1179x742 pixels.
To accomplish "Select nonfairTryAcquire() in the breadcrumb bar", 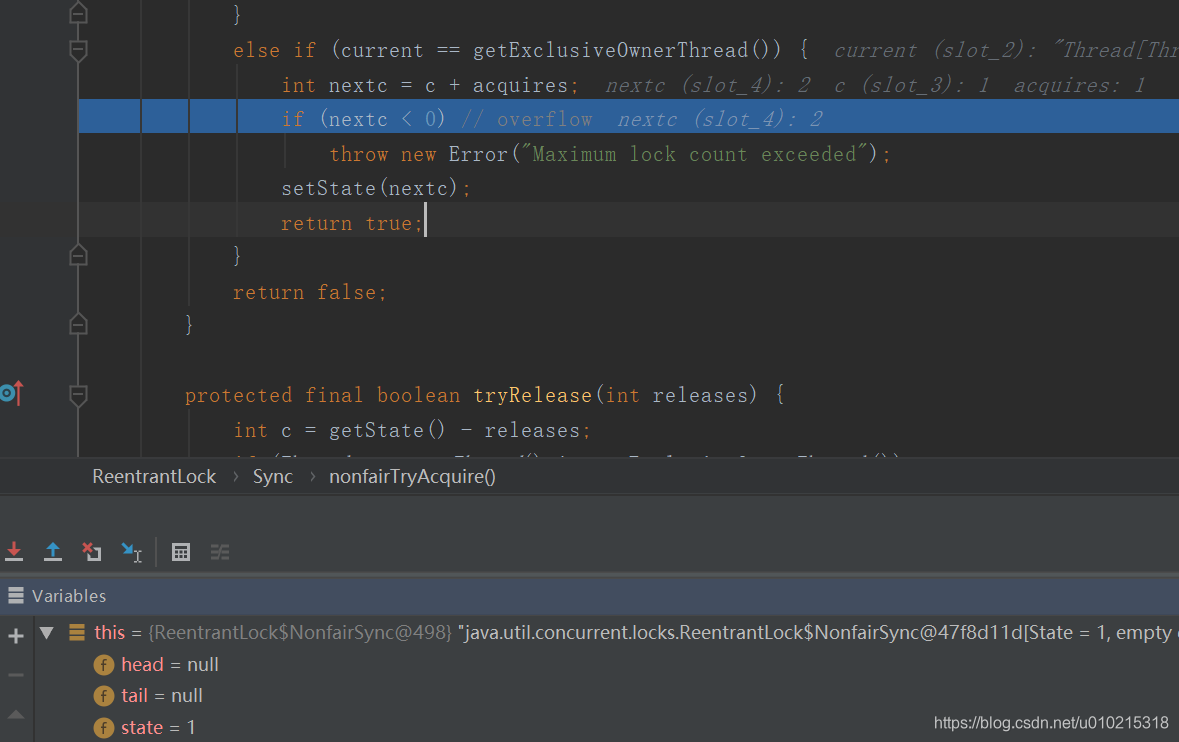I will [x=412, y=477].
